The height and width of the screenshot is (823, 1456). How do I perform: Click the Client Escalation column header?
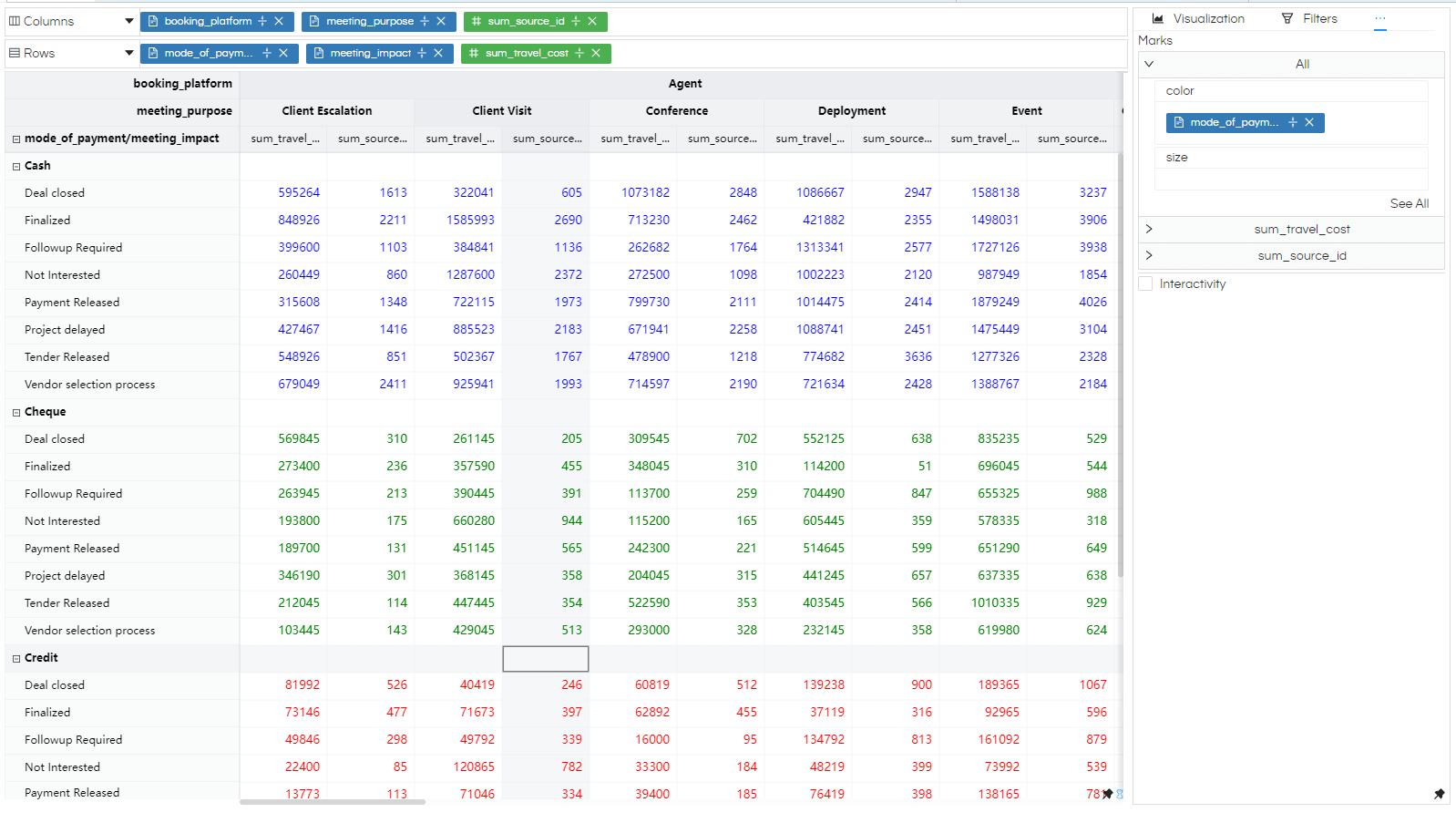point(327,111)
